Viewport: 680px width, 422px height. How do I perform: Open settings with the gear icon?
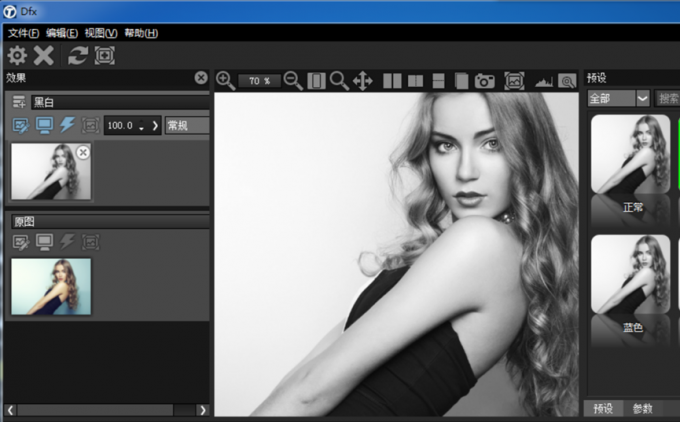click(x=17, y=56)
